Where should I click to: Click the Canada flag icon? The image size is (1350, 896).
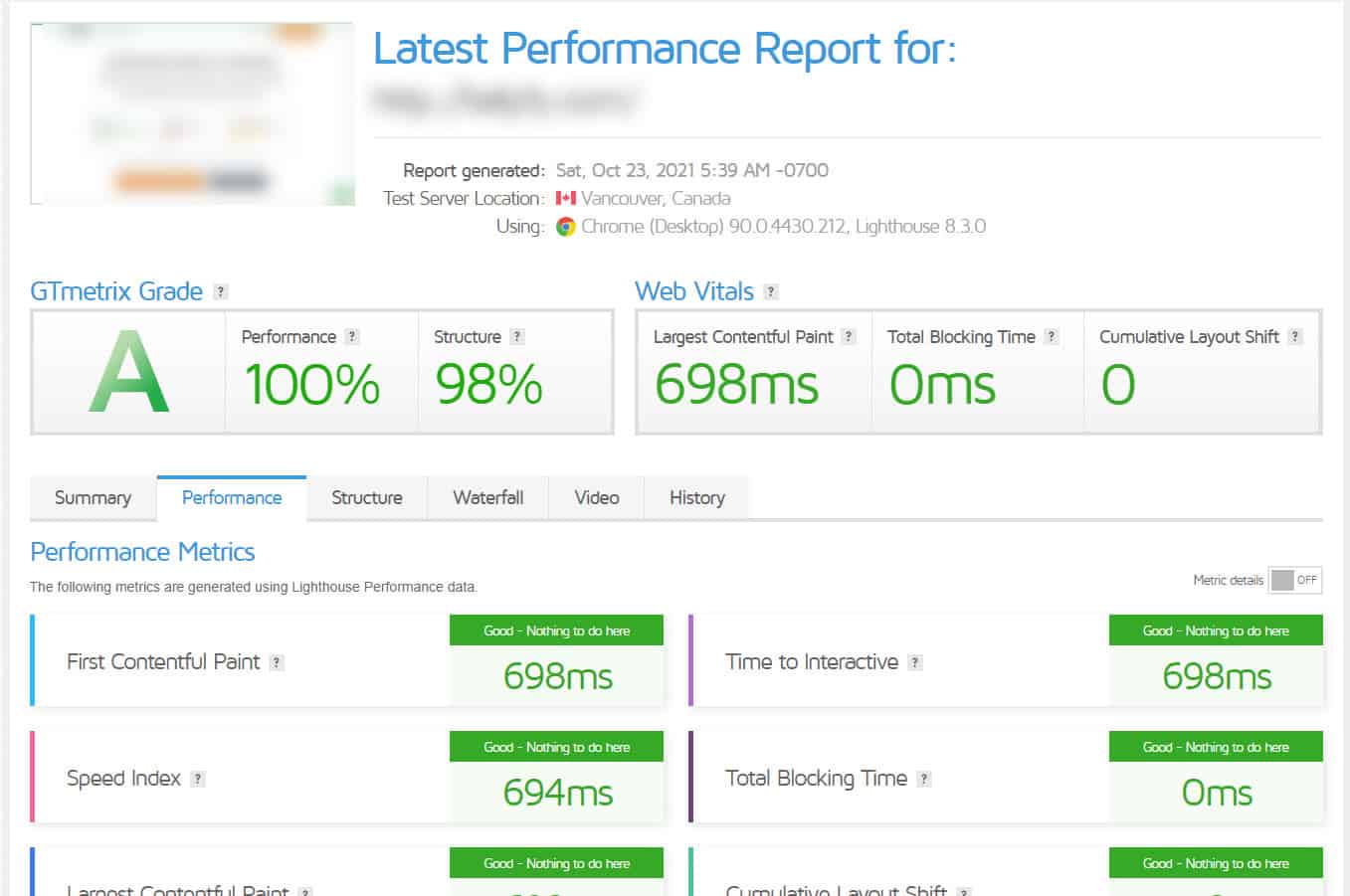(x=566, y=199)
